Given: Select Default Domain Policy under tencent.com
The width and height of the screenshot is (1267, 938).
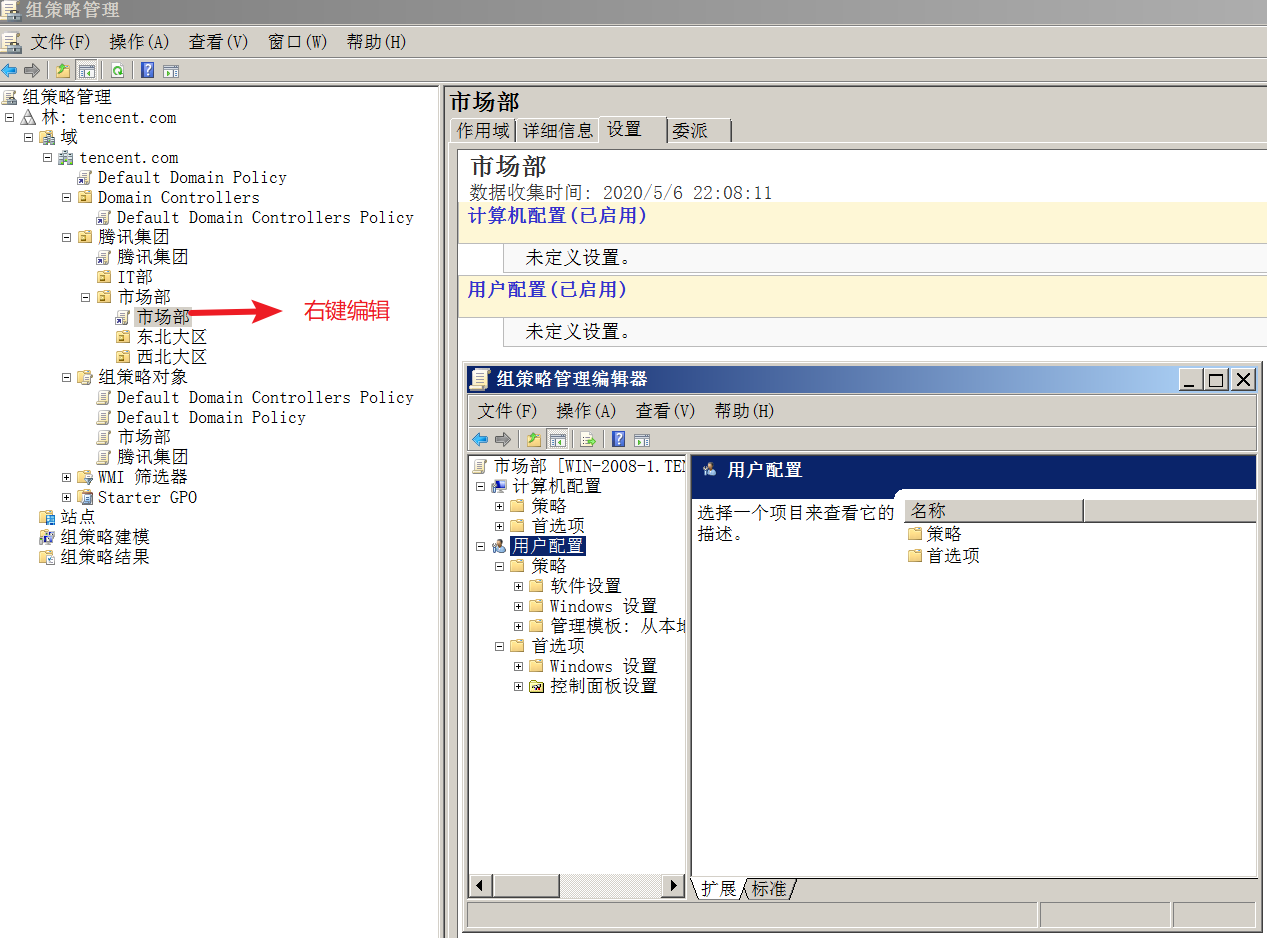Looking at the screenshot, I should pos(192,177).
